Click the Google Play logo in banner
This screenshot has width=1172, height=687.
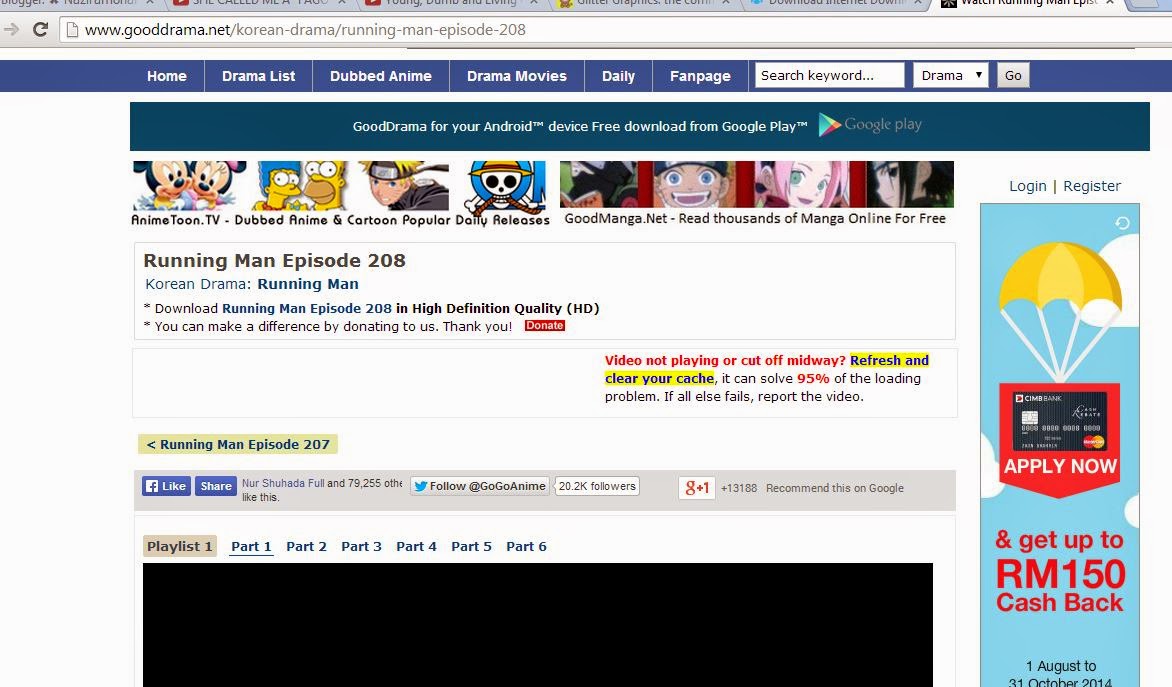[x=870, y=124]
